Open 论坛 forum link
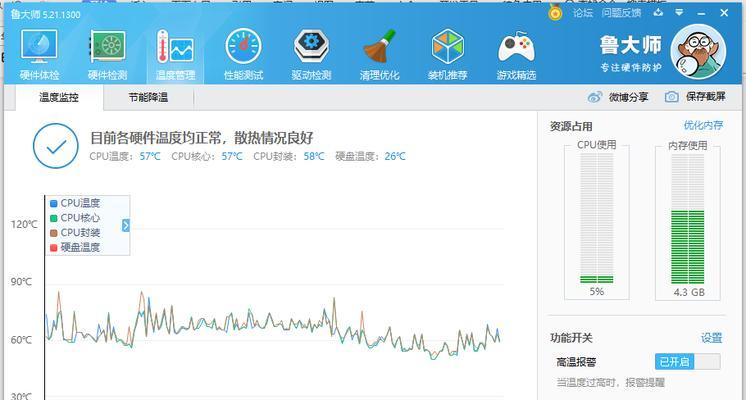The image size is (746, 400). [583, 13]
